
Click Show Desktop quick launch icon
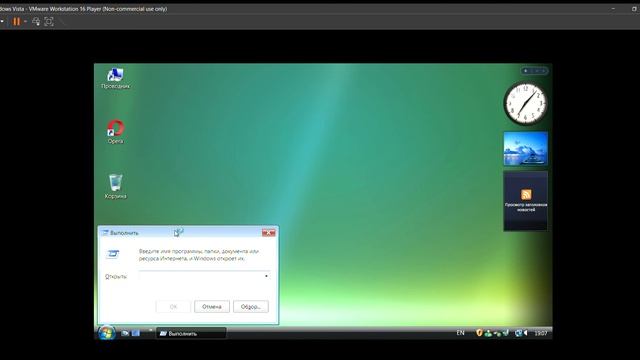125,333
